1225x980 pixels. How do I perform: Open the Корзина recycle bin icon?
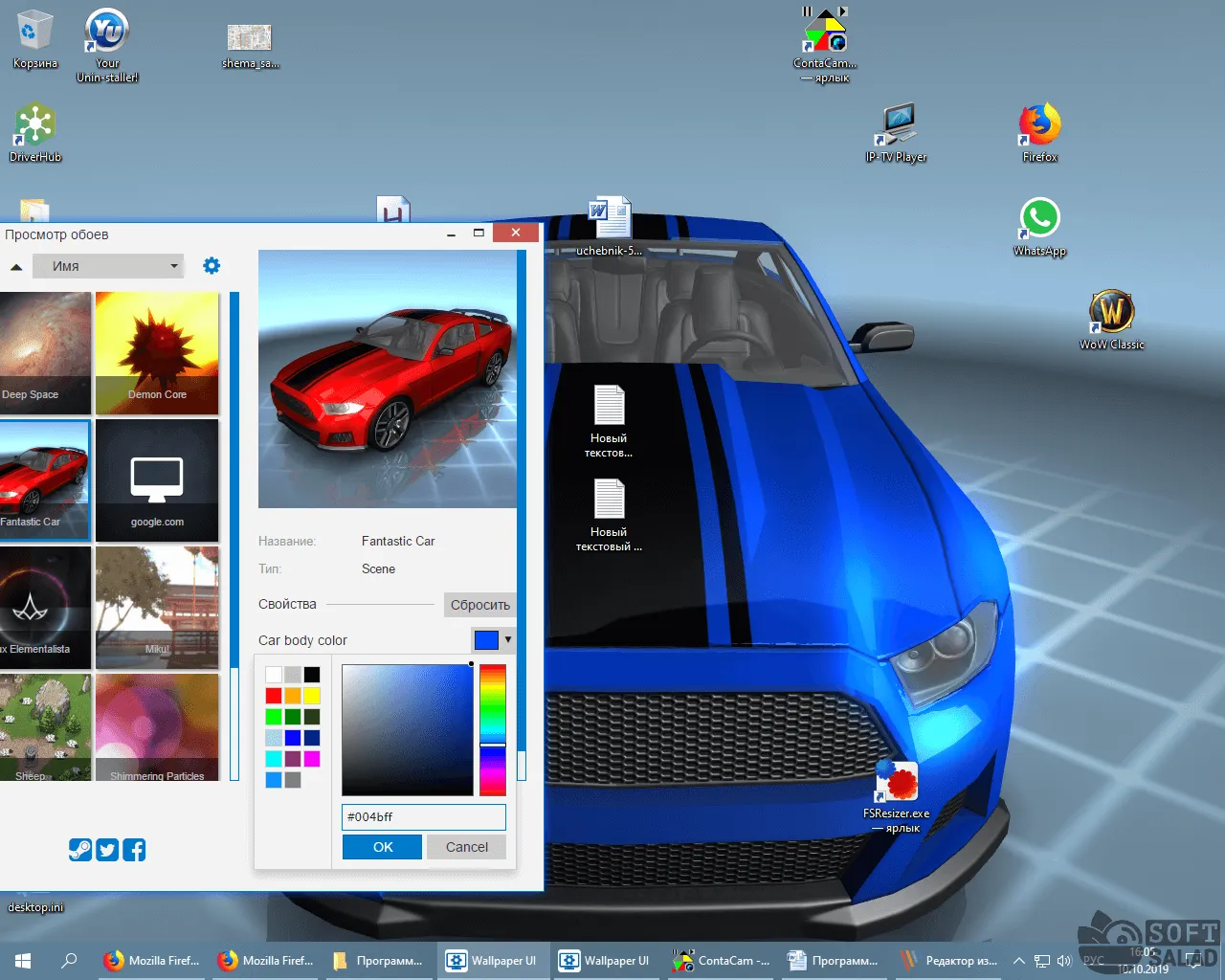(35, 39)
